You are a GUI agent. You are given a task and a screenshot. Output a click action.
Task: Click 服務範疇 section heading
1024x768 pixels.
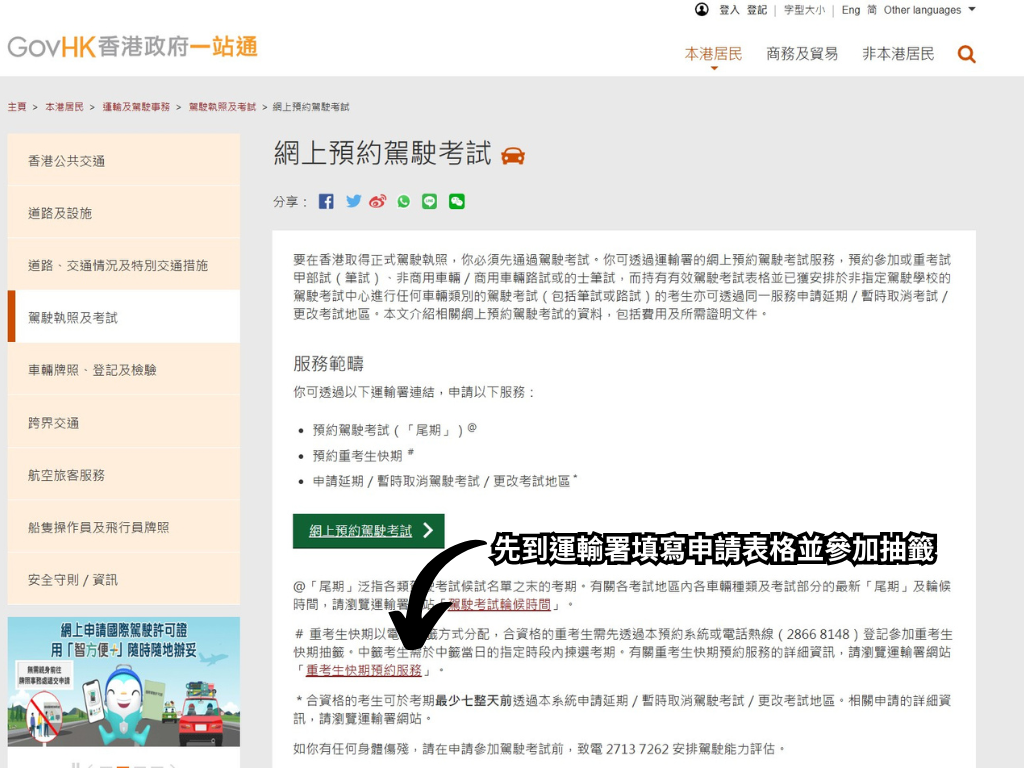[328, 363]
